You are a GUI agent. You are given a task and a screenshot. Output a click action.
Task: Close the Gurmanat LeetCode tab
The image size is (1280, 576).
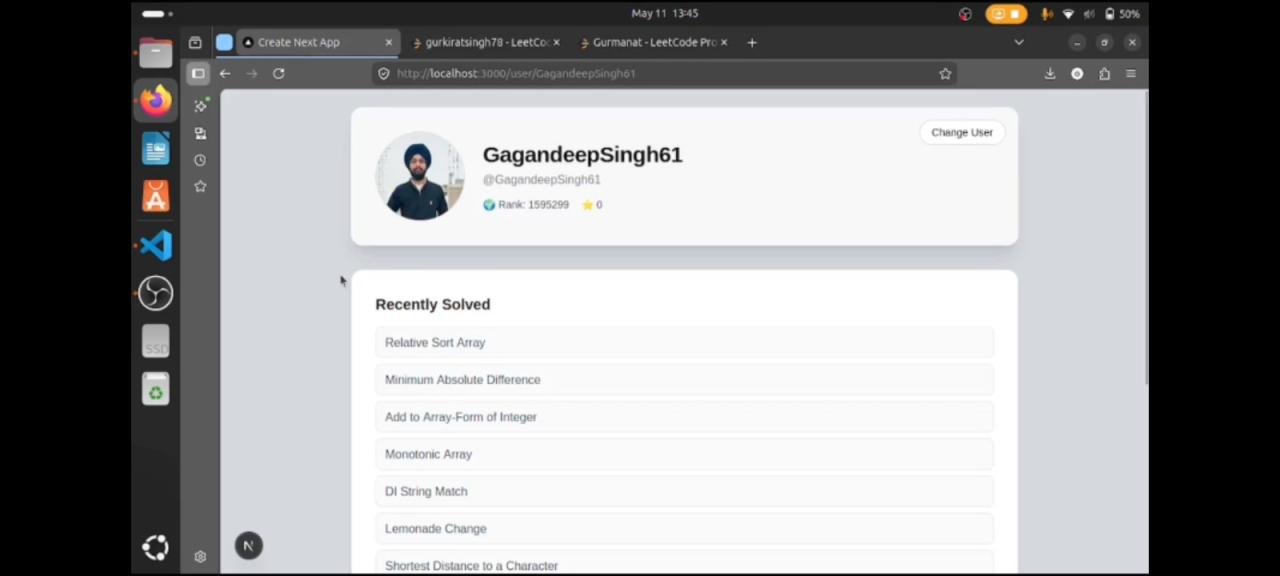tap(724, 42)
